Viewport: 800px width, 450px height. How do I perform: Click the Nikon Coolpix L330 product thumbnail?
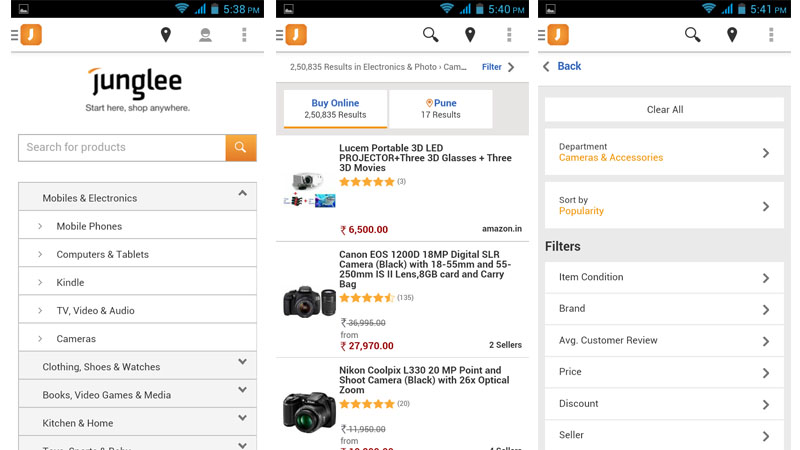[309, 411]
